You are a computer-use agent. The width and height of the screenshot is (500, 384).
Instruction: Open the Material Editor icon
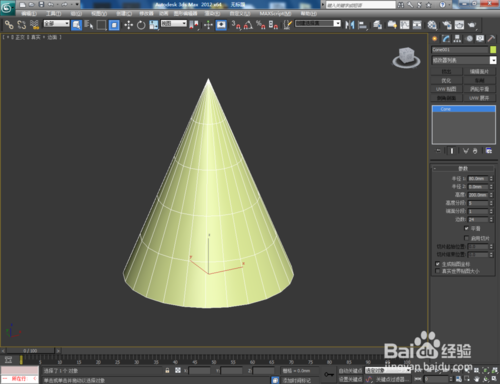(432, 25)
